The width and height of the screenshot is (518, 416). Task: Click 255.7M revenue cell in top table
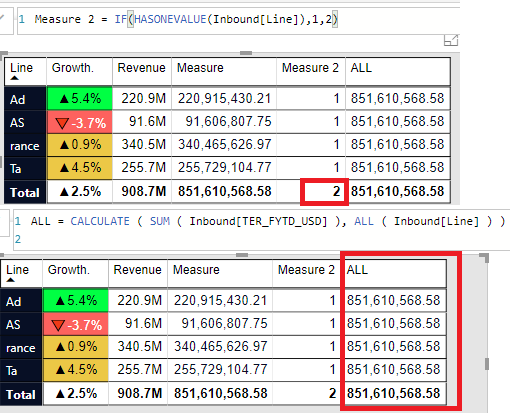point(142,167)
